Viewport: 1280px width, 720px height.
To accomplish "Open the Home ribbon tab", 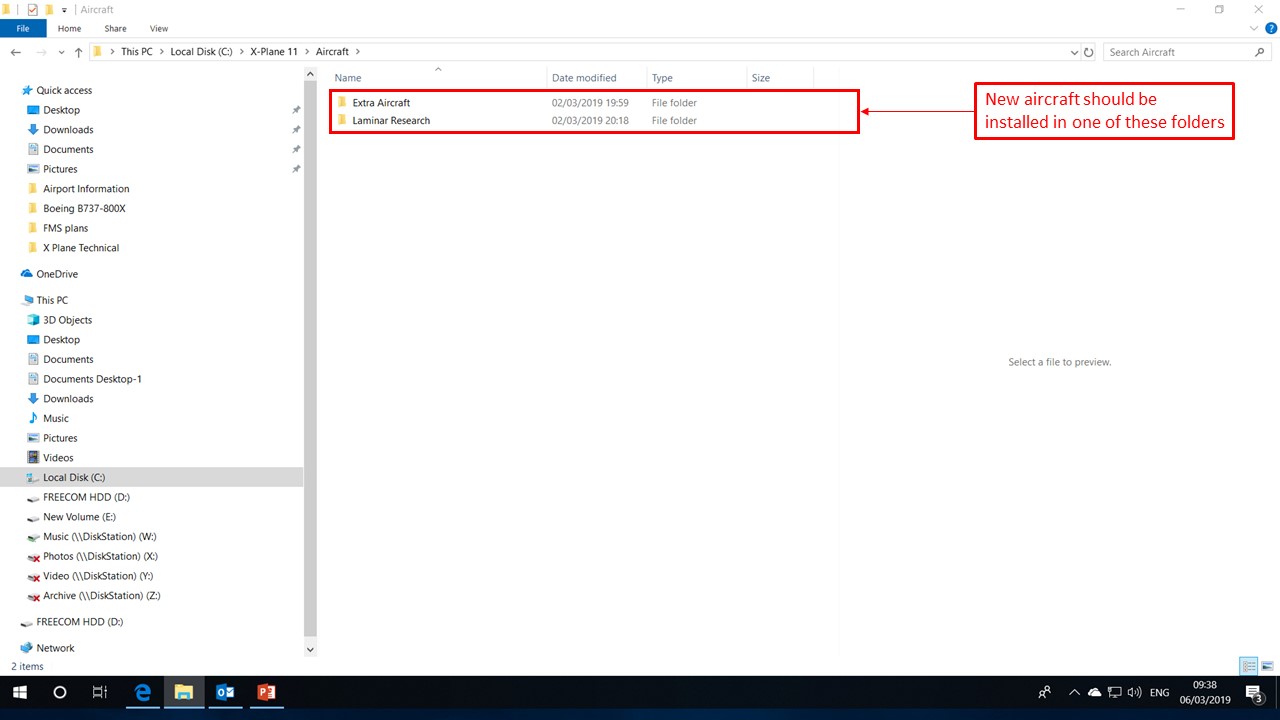I will coord(69,29).
